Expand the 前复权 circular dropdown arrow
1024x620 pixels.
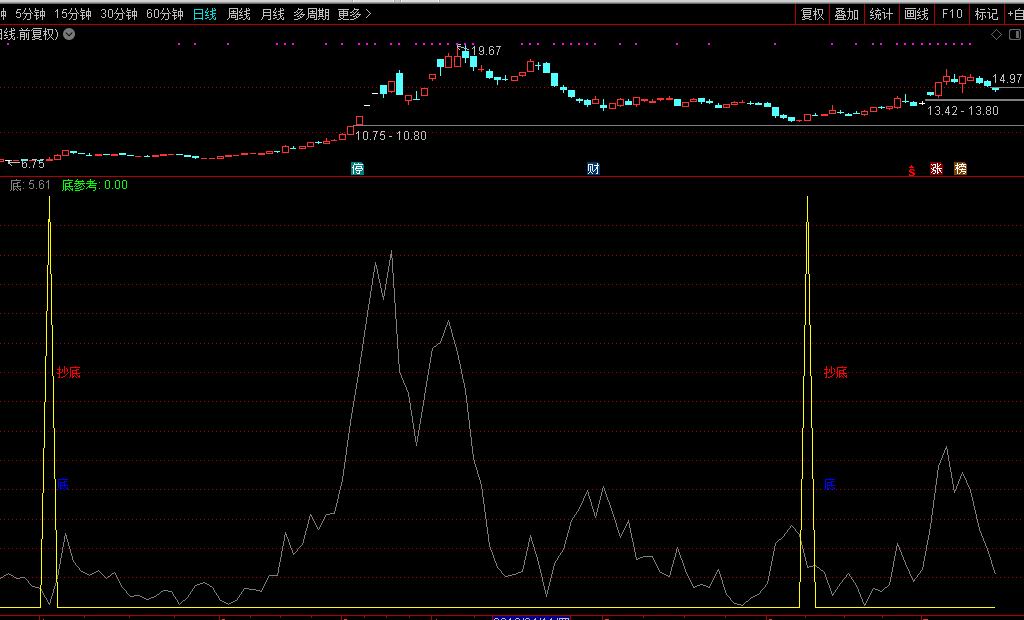point(69,34)
